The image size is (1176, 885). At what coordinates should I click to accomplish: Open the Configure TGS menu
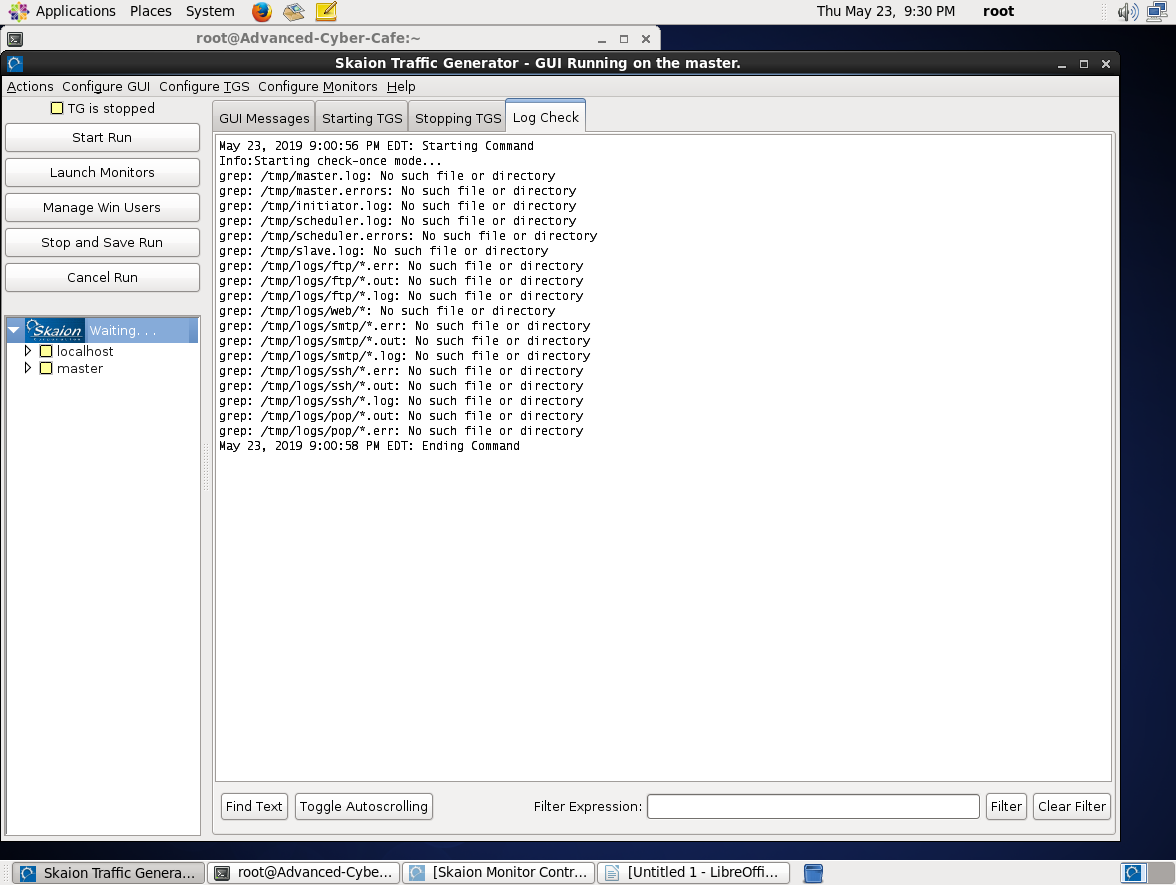[x=204, y=86]
